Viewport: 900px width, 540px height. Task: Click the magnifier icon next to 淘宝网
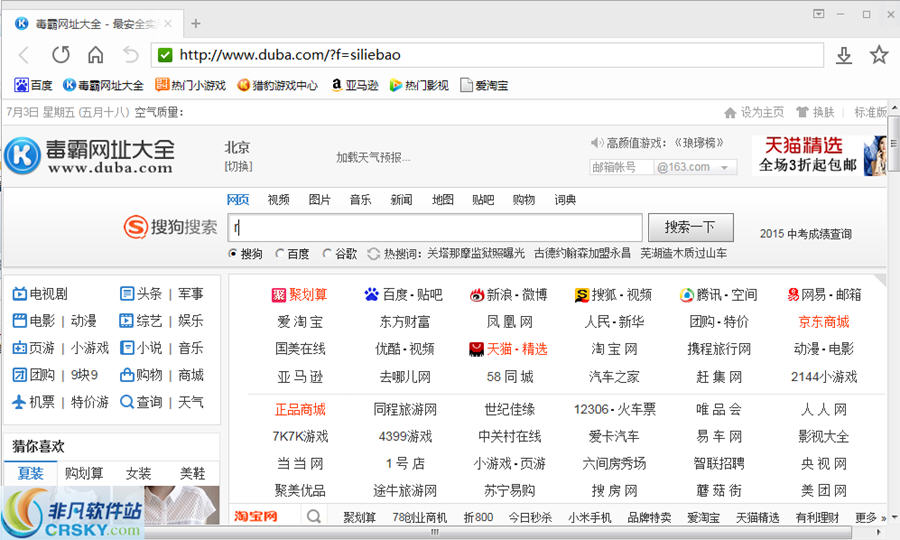pos(314,516)
